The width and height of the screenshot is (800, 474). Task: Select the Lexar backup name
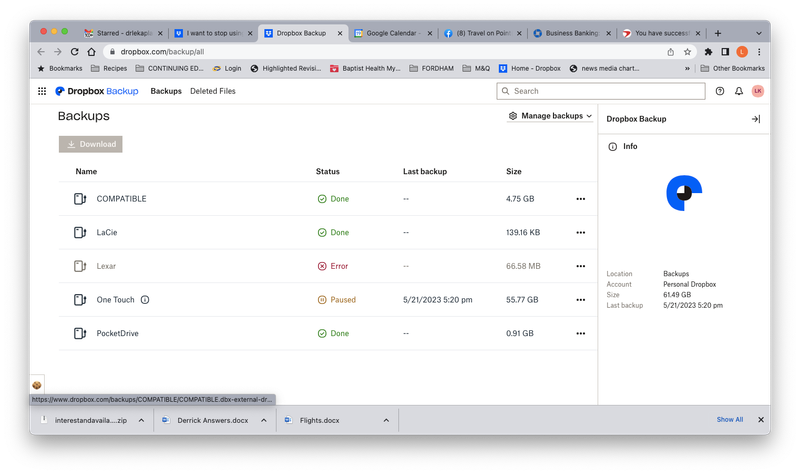106,266
